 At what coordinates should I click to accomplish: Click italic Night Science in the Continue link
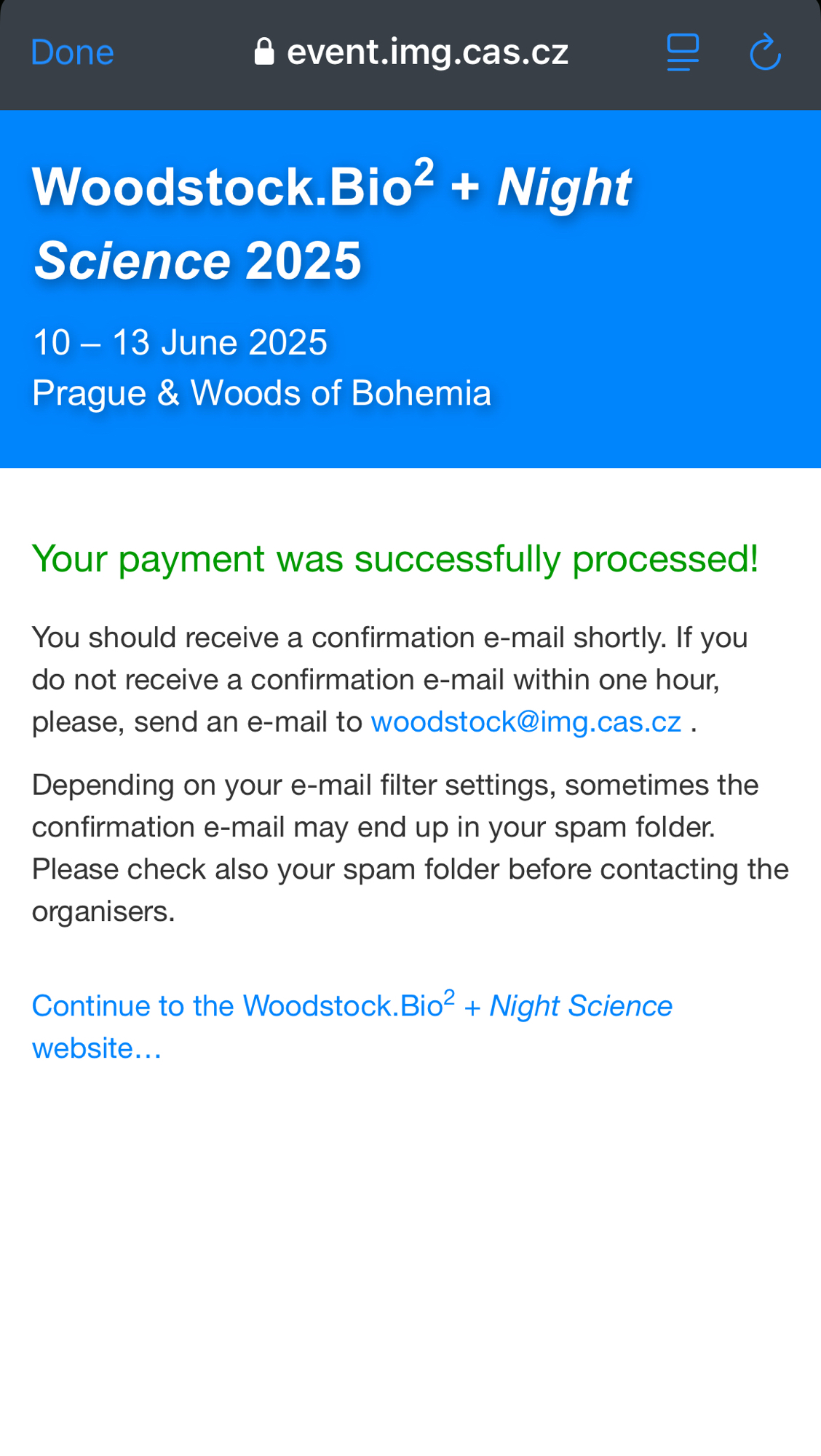click(x=581, y=1006)
